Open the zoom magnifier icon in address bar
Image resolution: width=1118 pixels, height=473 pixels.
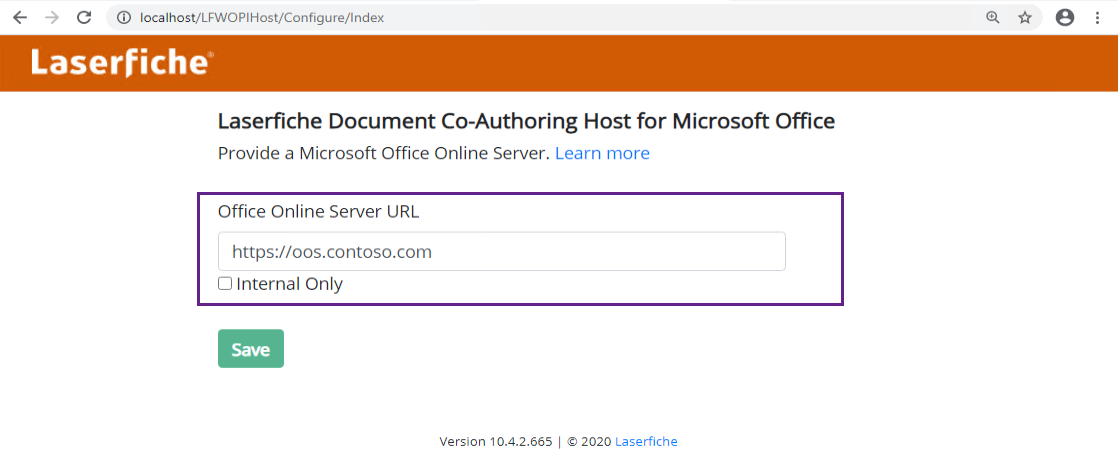(x=993, y=18)
